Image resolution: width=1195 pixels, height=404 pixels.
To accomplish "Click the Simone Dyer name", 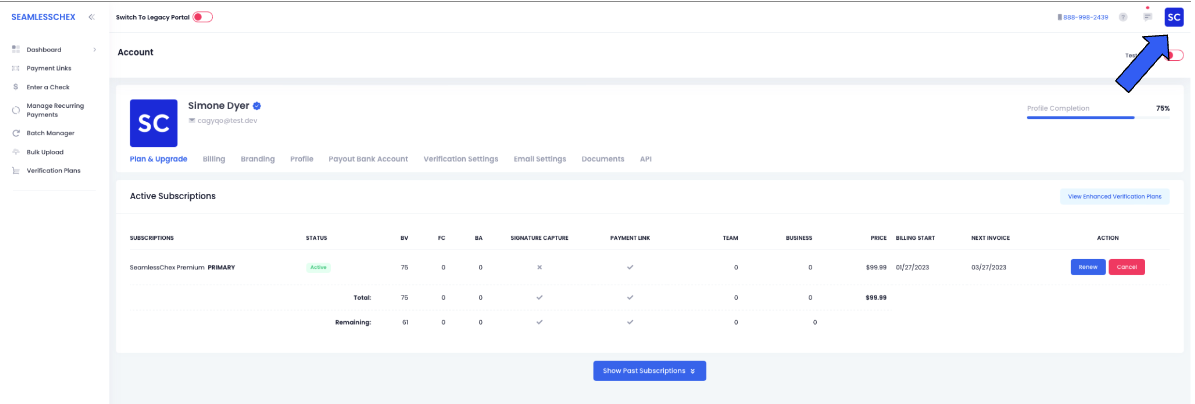I will coord(218,106).
